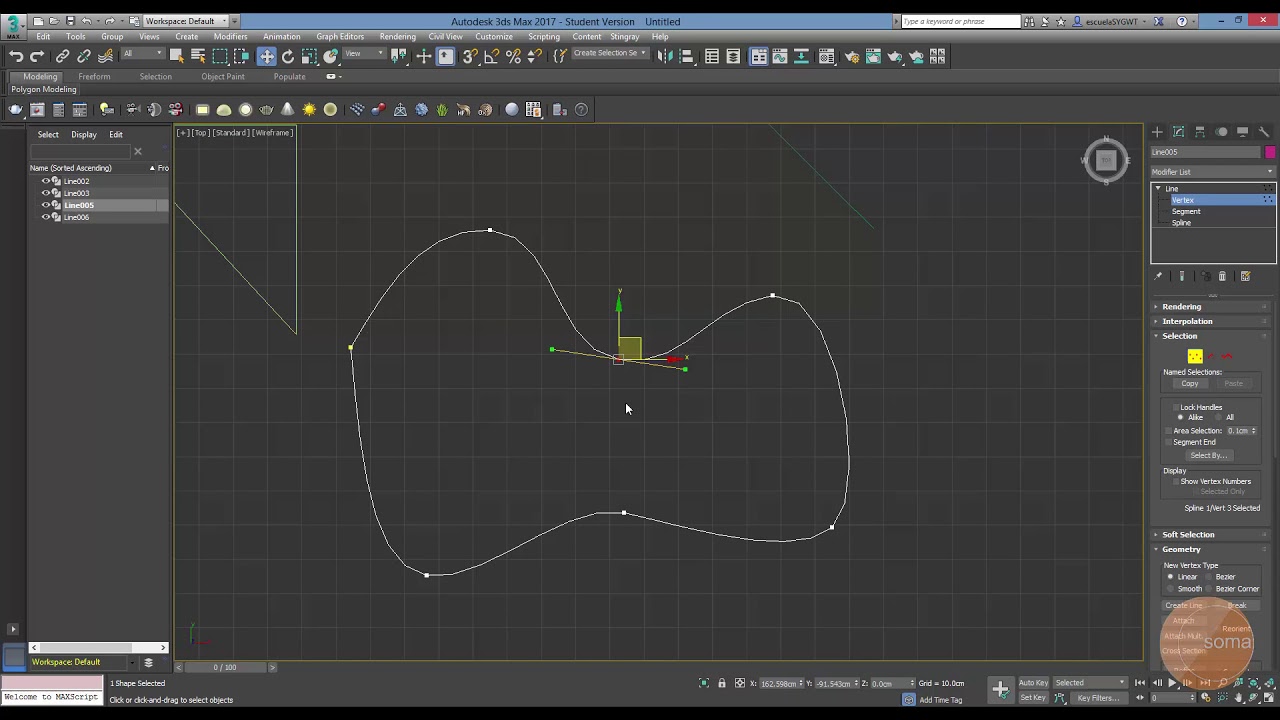Activate the Select and Rotate tool
Screen dimensions: 1280x720
coord(288,57)
